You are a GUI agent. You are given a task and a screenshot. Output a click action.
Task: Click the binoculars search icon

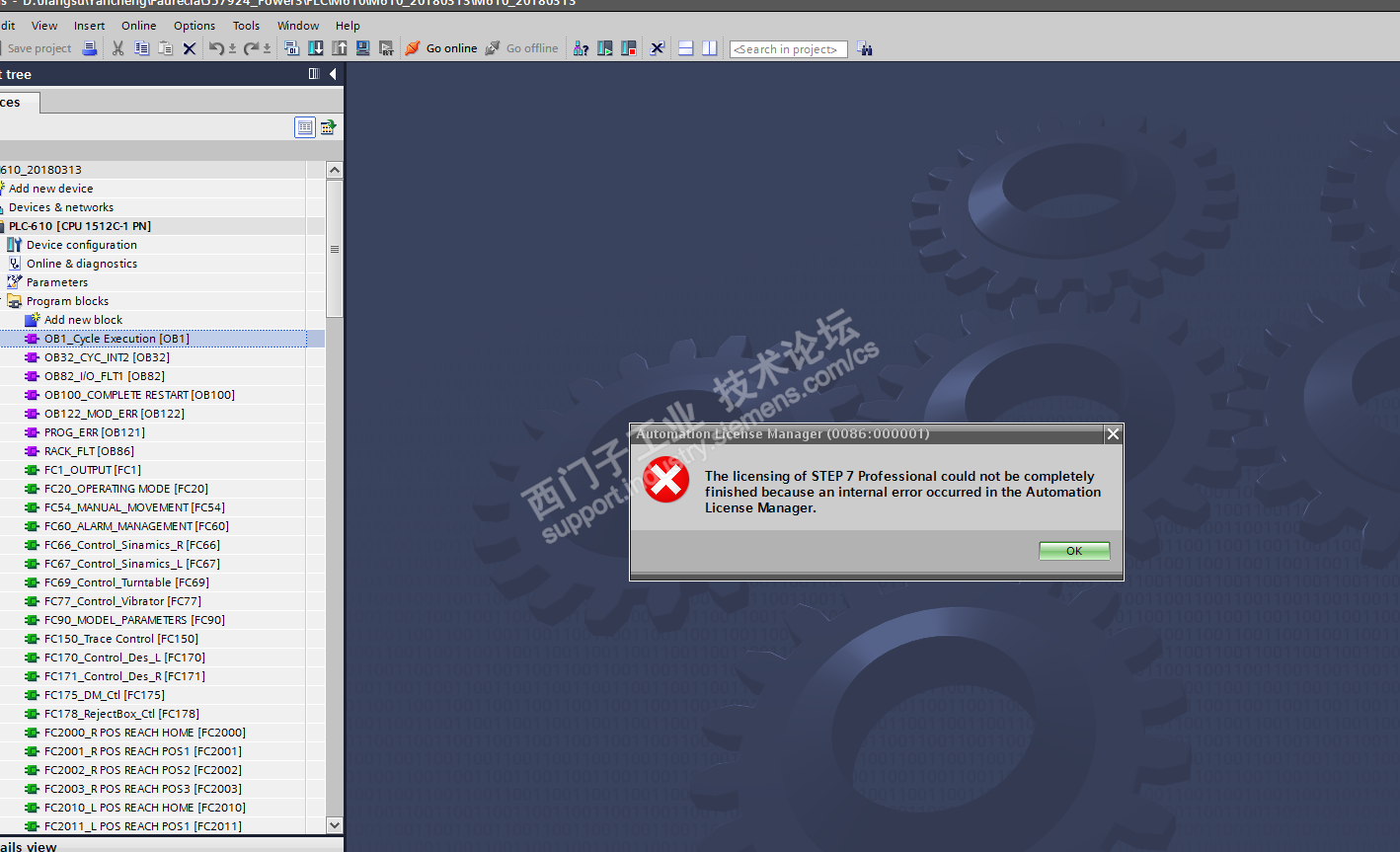pos(865,48)
